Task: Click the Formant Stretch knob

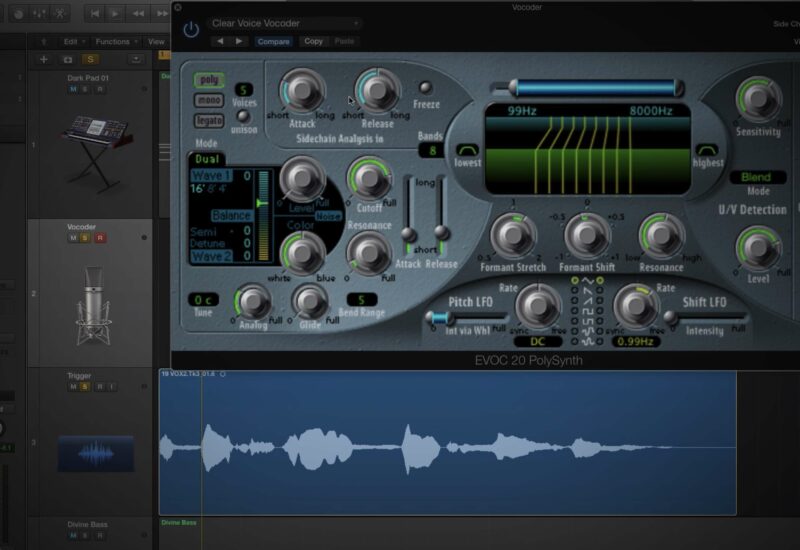Action: (x=513, y=235)
